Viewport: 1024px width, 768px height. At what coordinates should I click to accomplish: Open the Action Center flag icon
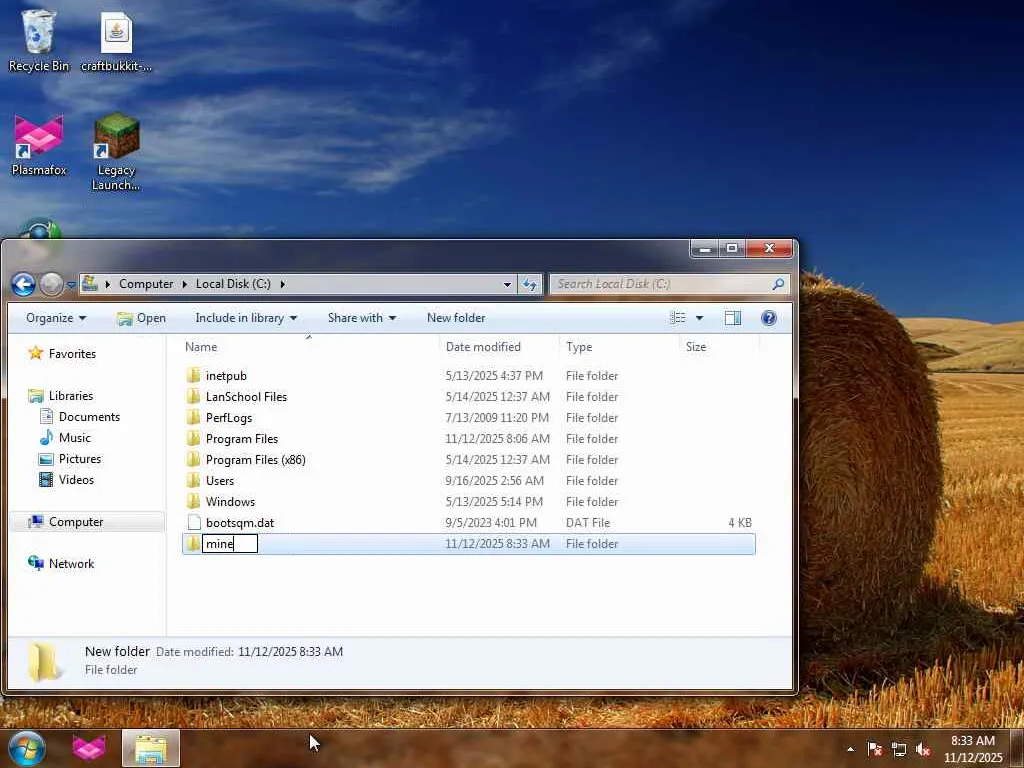pyautogui.click(x=874, y=749)
